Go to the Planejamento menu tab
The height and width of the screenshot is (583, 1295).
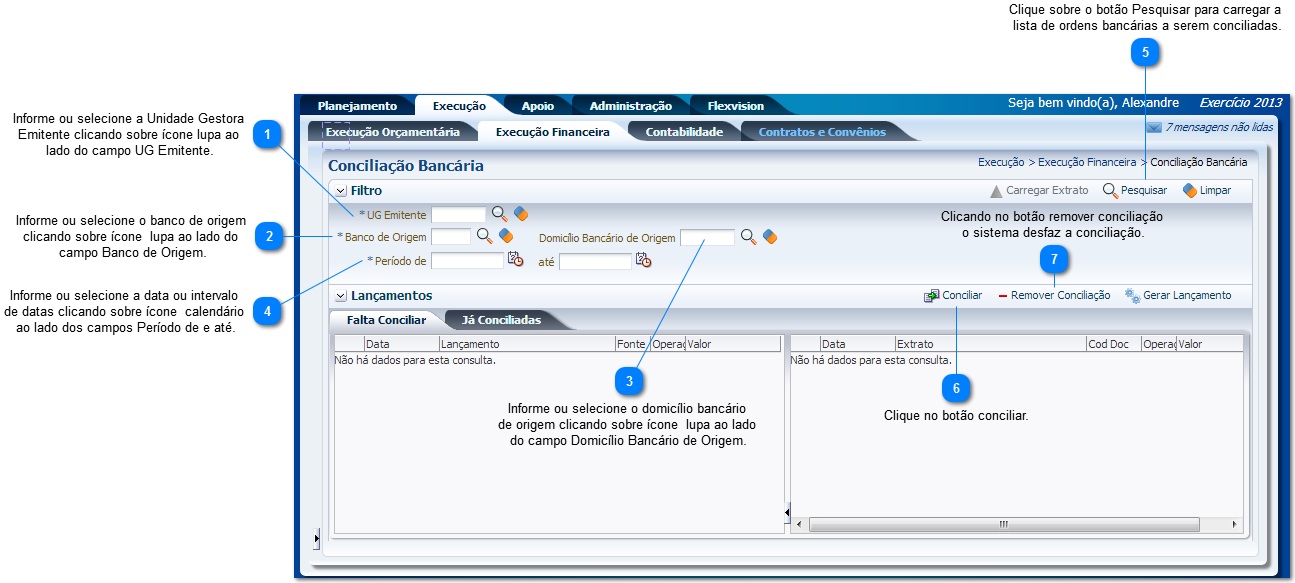tap(357, 106)
